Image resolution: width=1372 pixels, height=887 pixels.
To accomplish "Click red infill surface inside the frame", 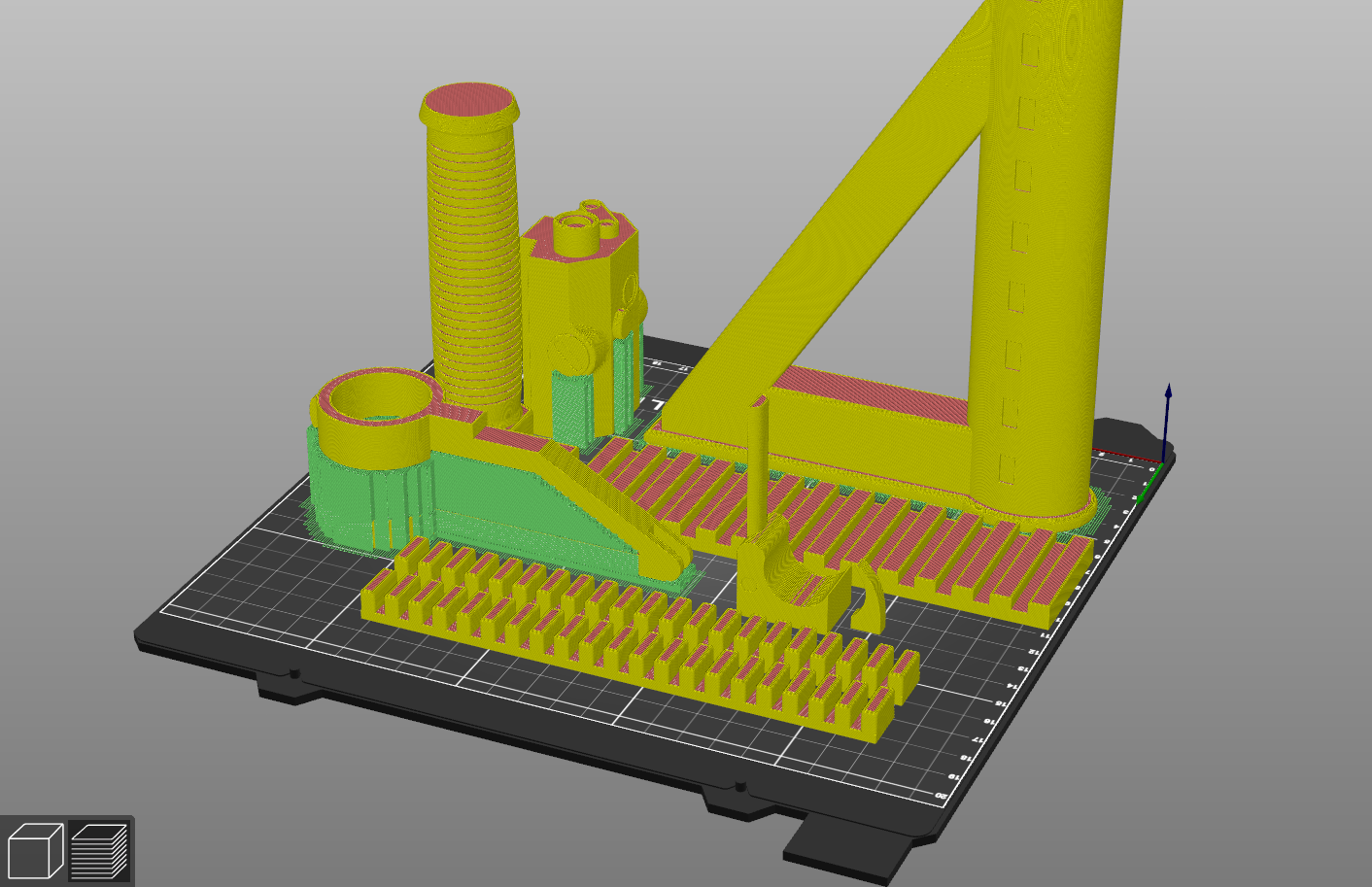I will [875, 396].
